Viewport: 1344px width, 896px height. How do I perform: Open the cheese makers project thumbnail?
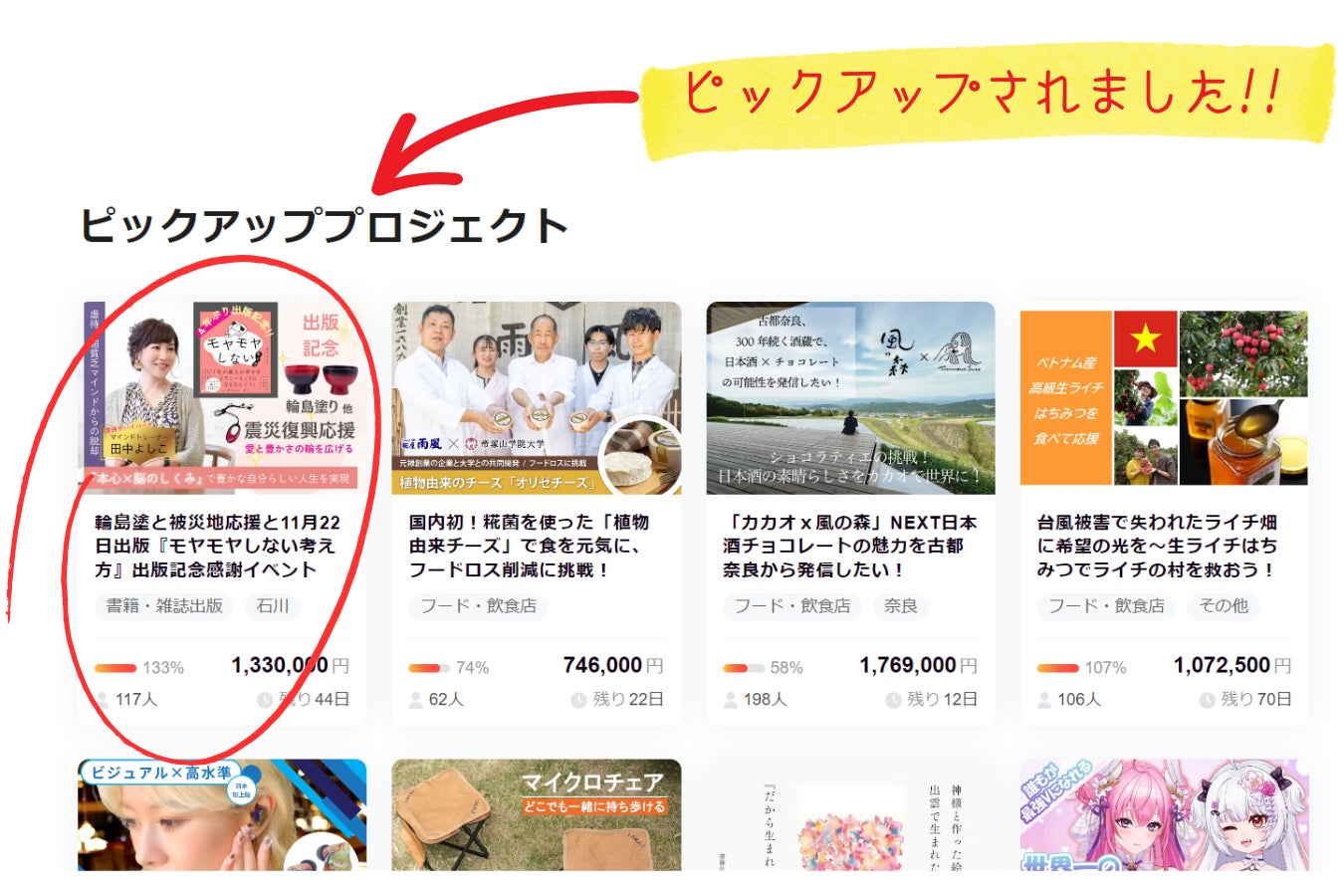[x=537, y=398]
